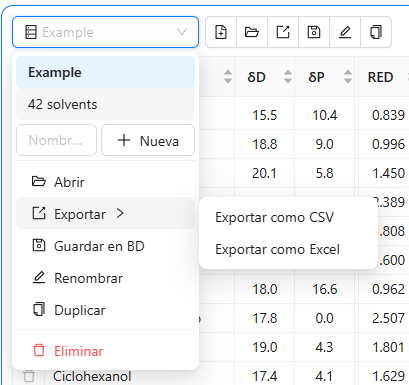
Task: Click the δD value 18.8
Action: [x=265, y=144]
